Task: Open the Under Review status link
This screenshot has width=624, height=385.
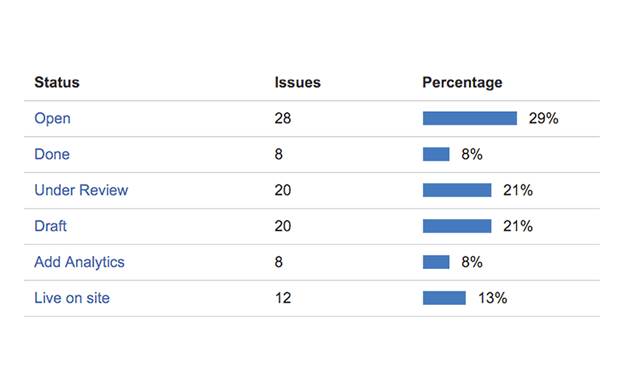Action: (x=81, y=190)
